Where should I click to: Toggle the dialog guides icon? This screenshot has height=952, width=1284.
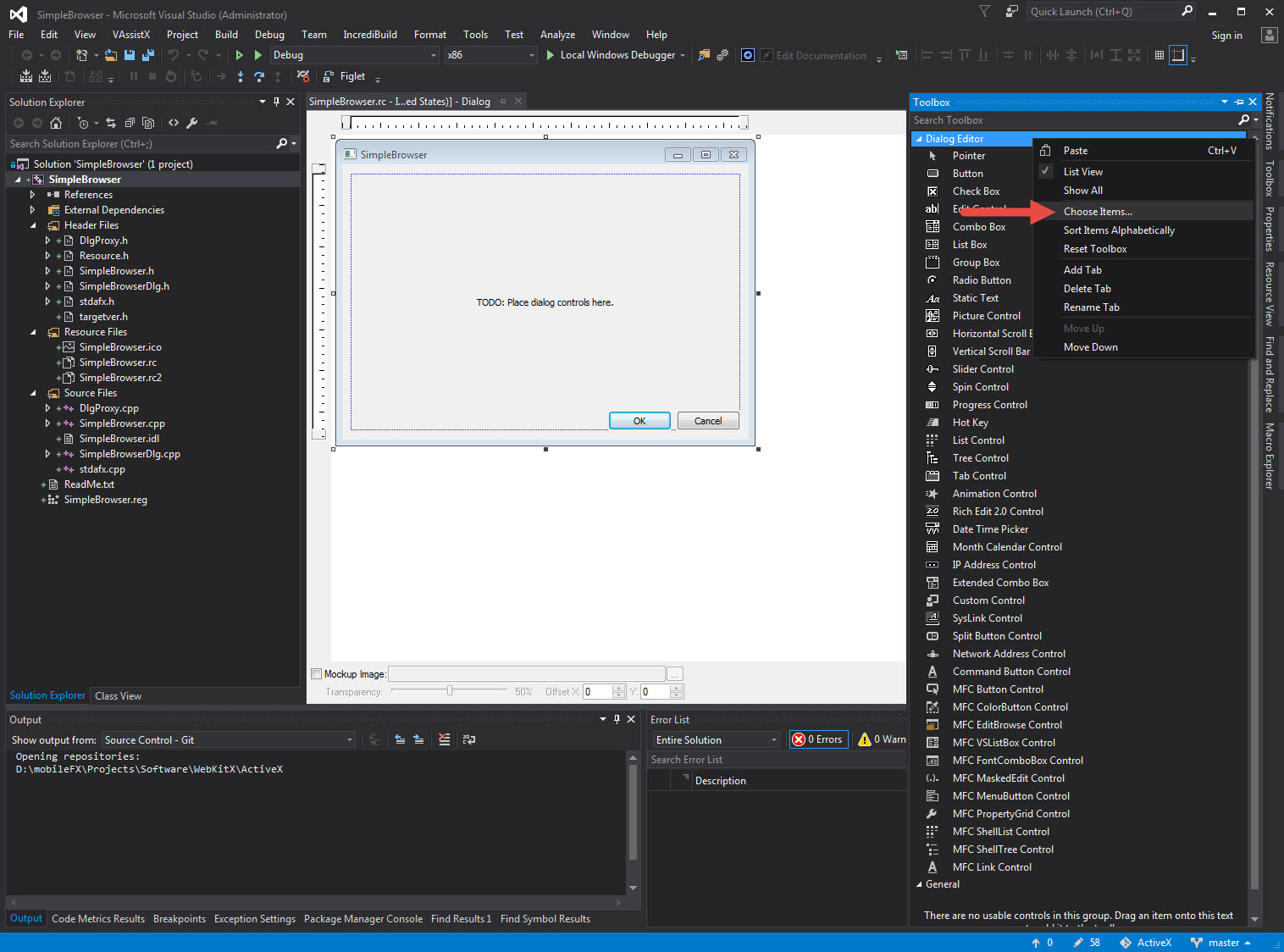1178,55
